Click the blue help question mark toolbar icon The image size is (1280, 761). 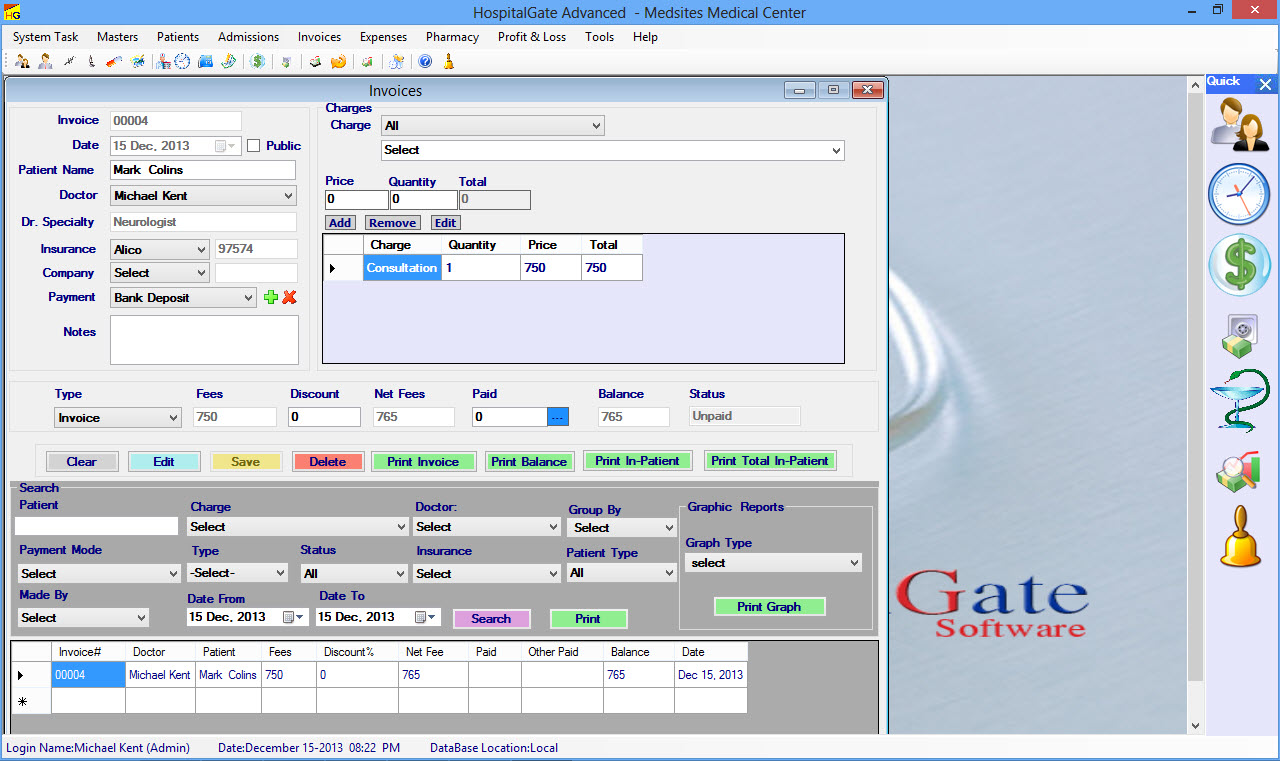click(425, 62)
